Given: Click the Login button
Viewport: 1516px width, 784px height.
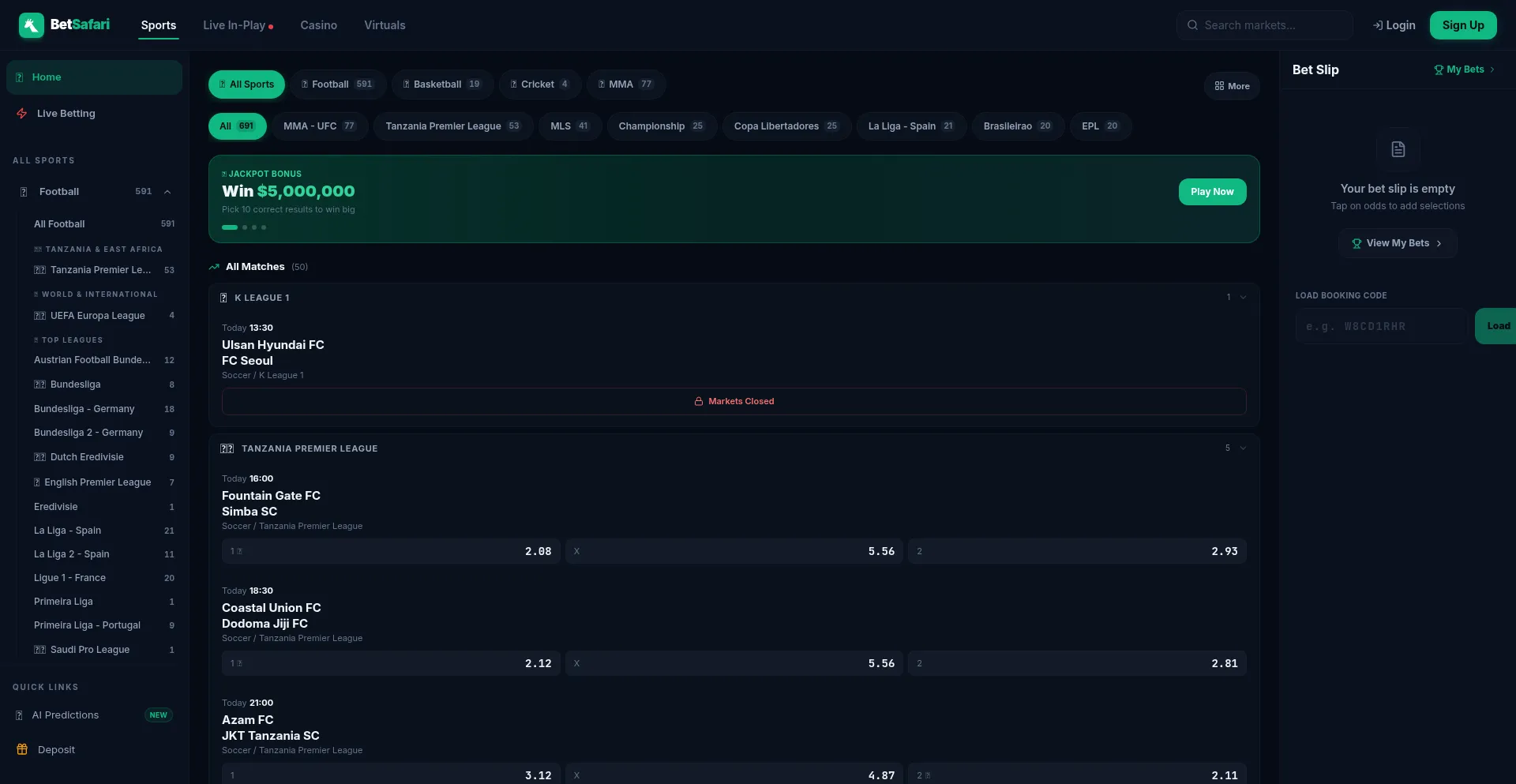Looking at the screenshot, I should [1394, 25].
